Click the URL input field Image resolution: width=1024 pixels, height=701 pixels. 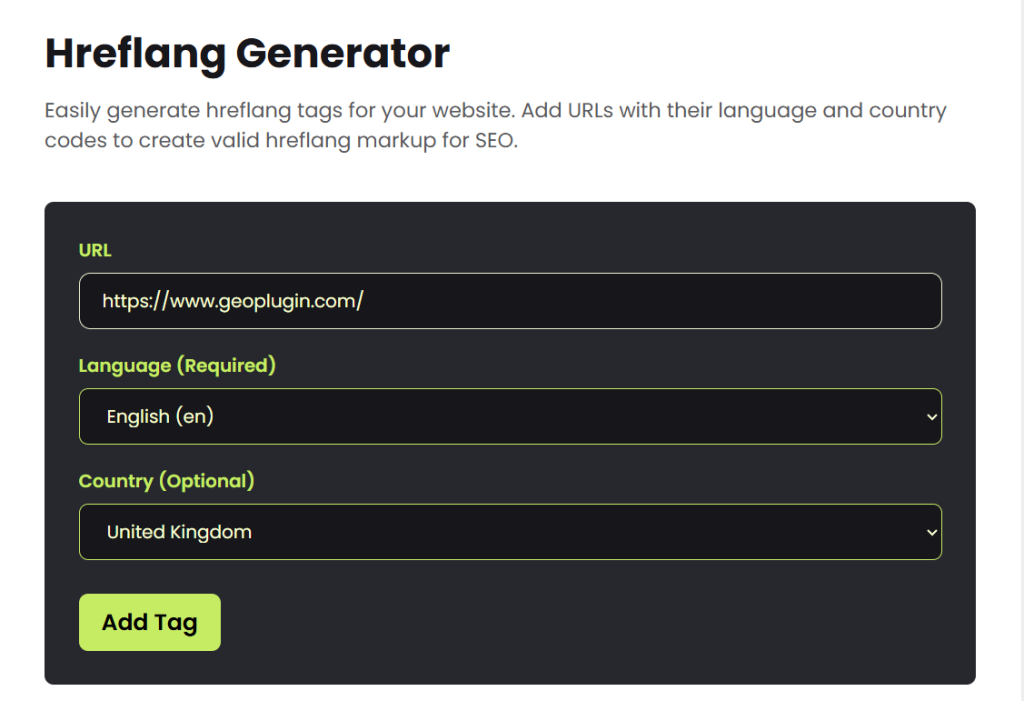tap(510, 300)
